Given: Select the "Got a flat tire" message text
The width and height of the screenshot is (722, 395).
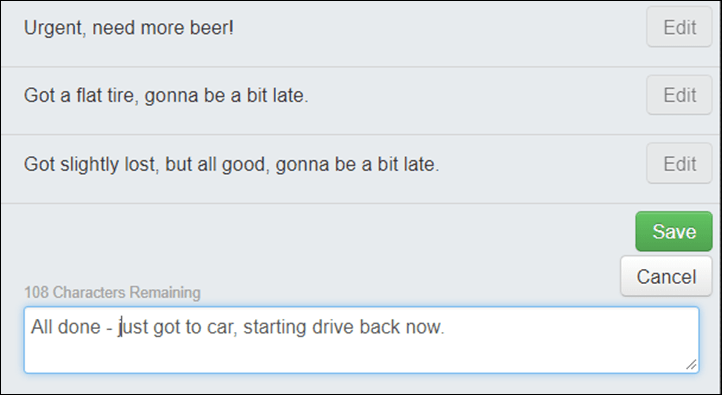Looking at the screenshot, I should pos(166,96).
